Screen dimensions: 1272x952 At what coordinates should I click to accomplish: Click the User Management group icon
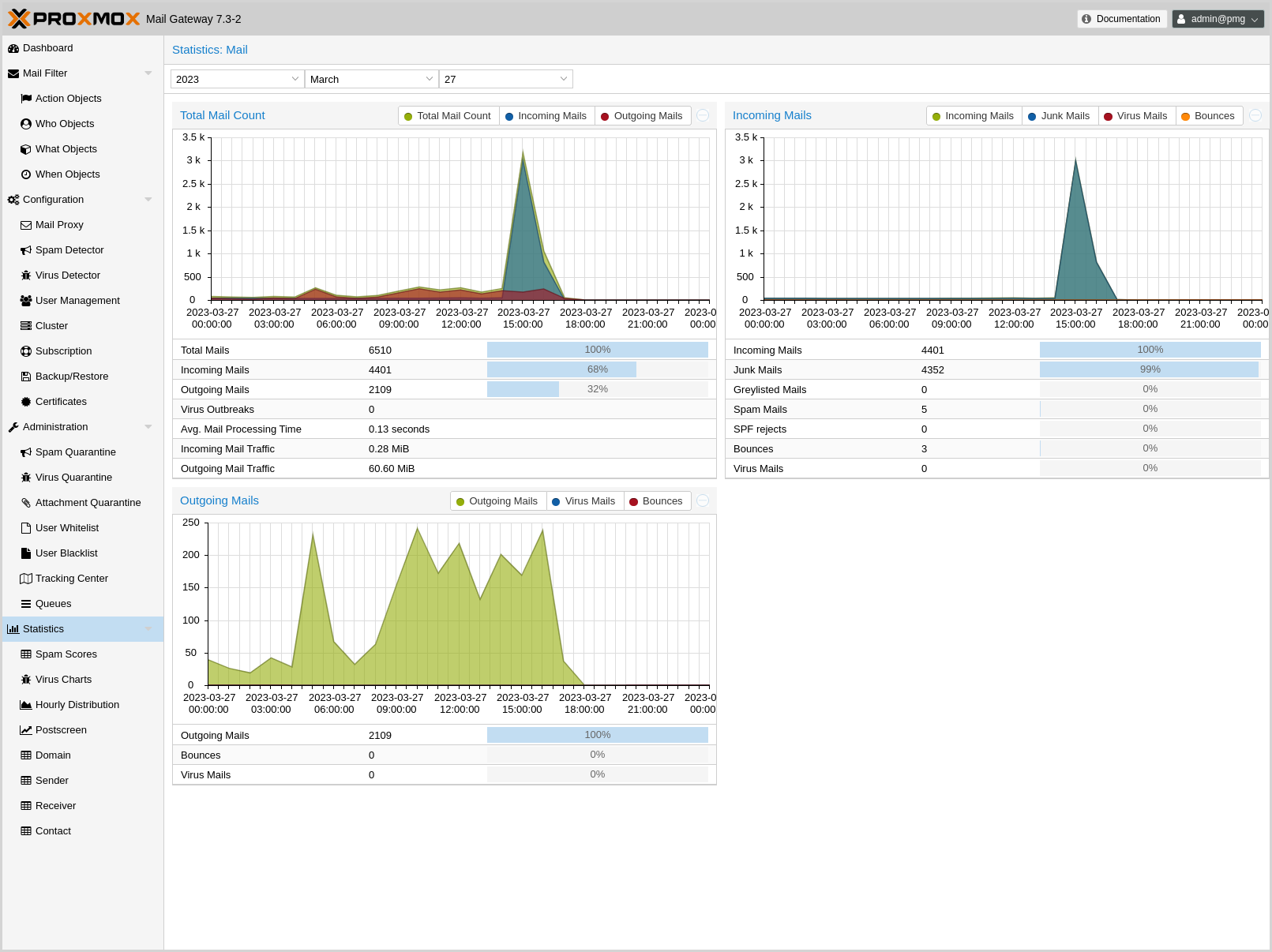[26, 301]
